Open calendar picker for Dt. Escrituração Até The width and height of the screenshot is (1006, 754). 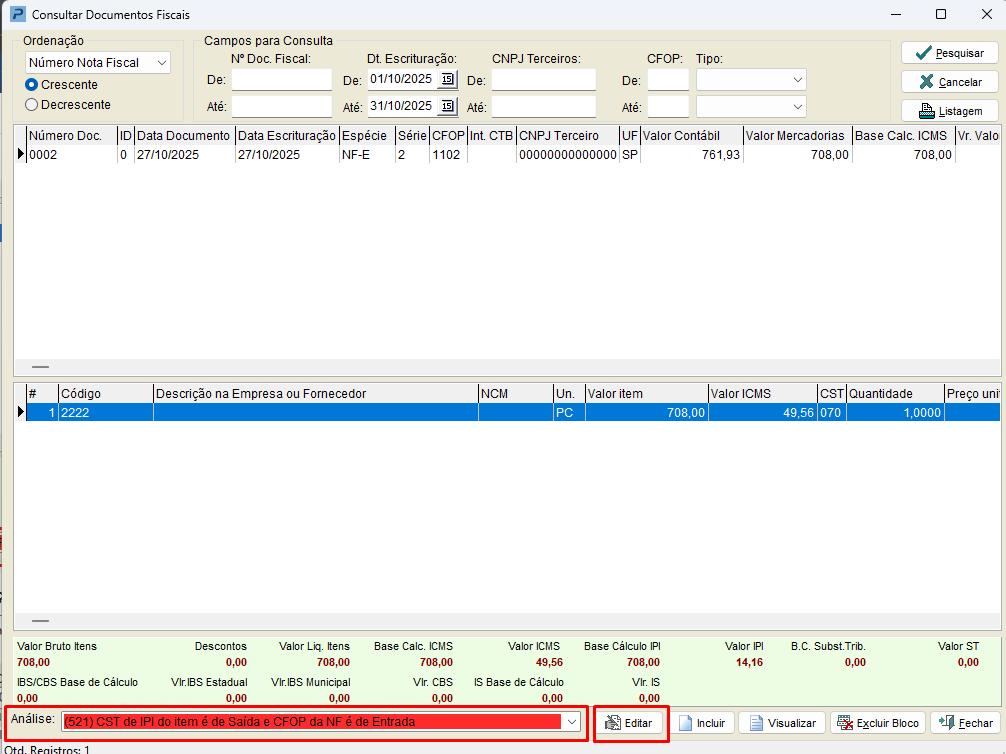(x=447, y=106)
